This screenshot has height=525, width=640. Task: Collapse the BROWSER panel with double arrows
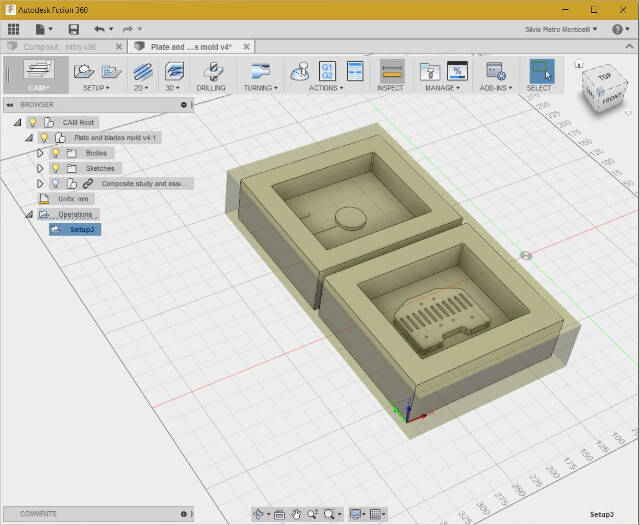coord(9,105)
